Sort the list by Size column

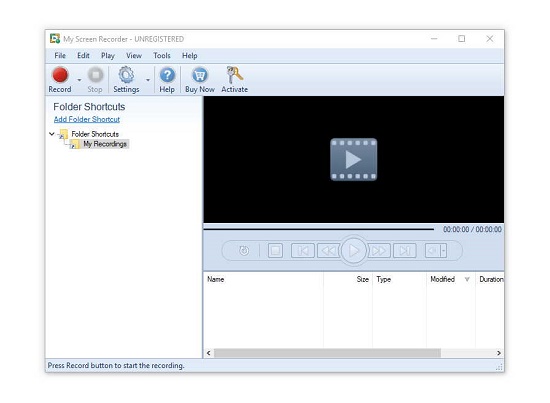[348, 279]
